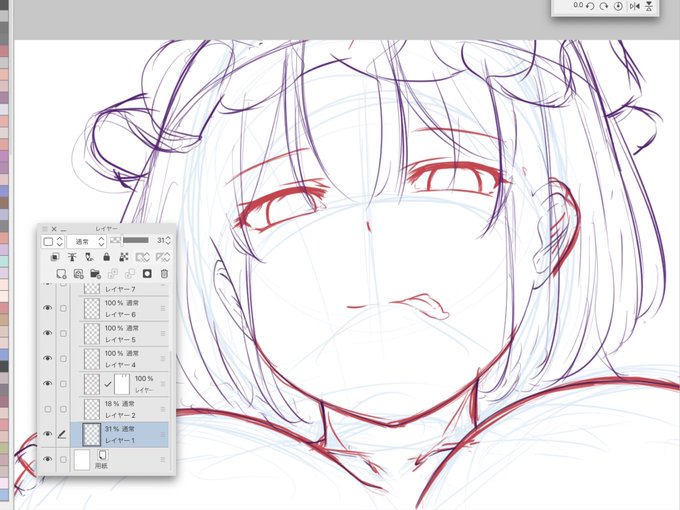Pick the olive green palette swatch

point(4,447)
